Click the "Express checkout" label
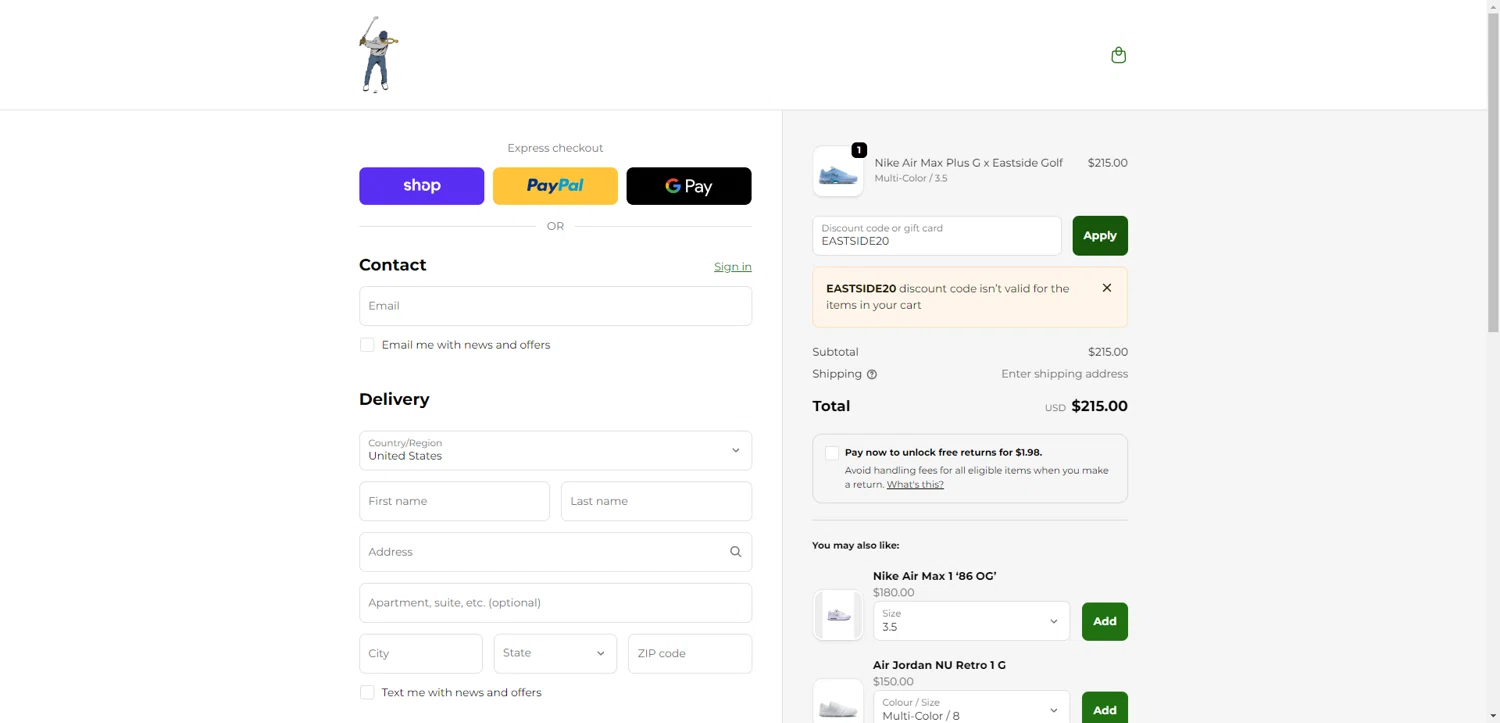 555,148
